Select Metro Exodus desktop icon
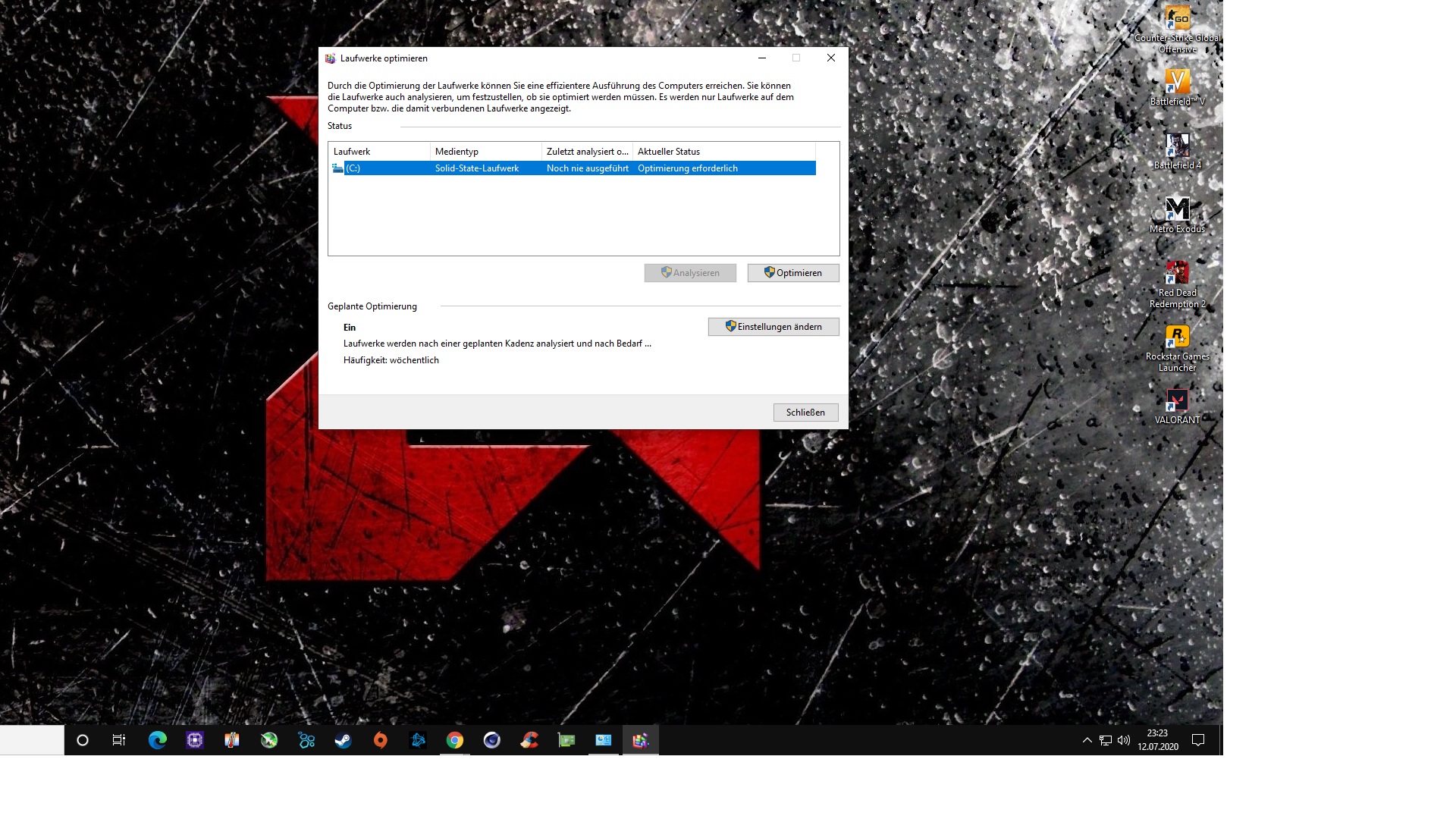1456x819 pixels. 1177,215
